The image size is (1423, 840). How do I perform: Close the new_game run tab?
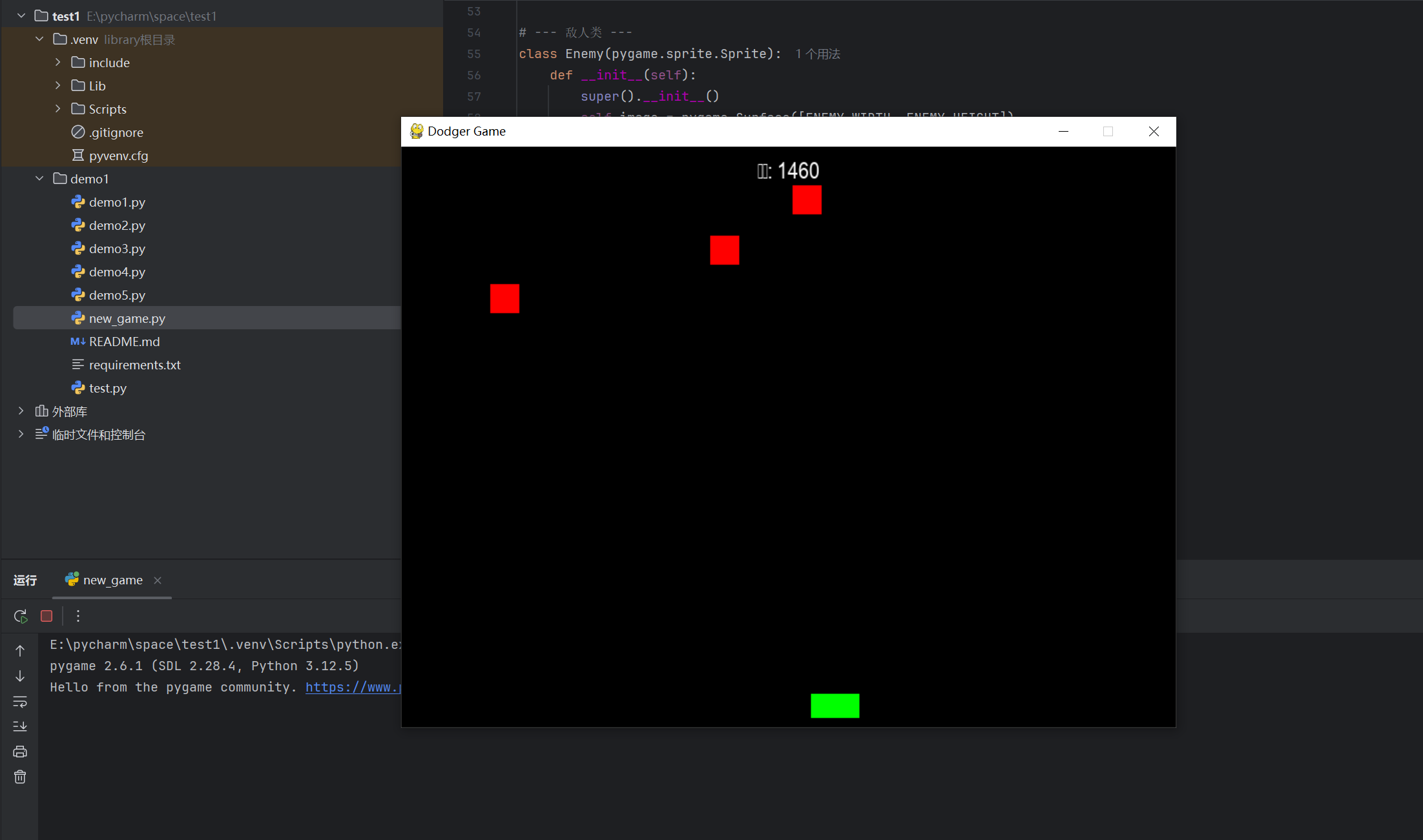click(158, 580)
